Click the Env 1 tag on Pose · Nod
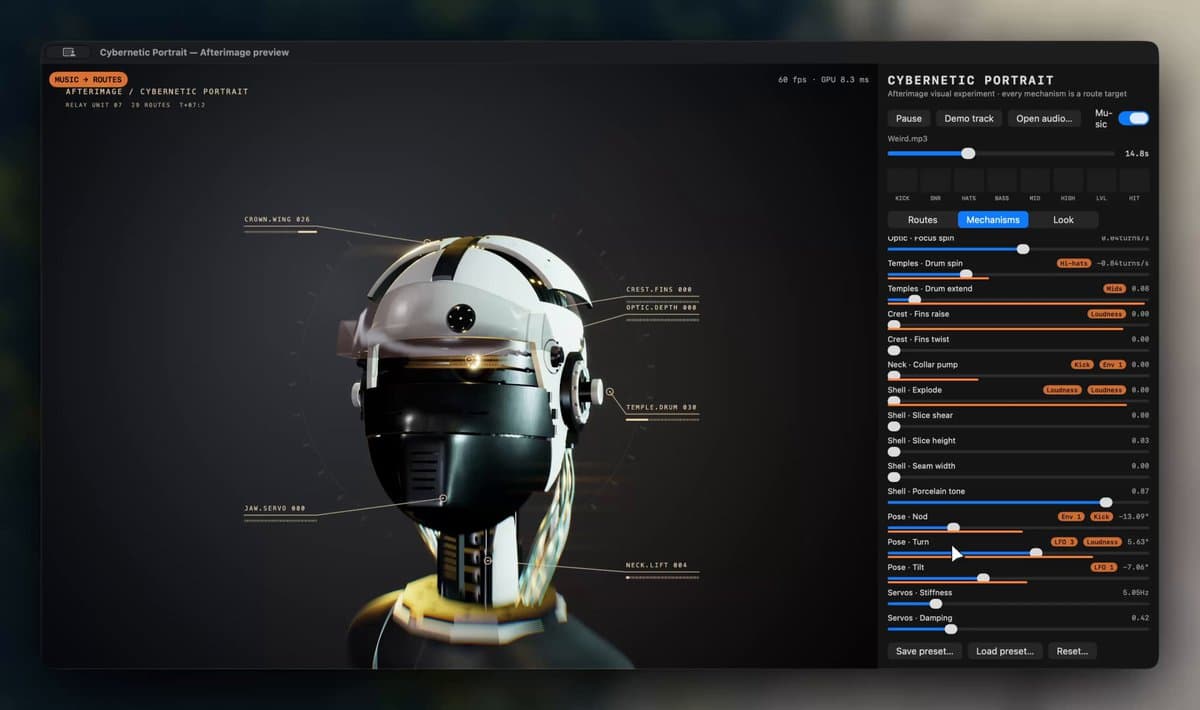 [1071, 516]
